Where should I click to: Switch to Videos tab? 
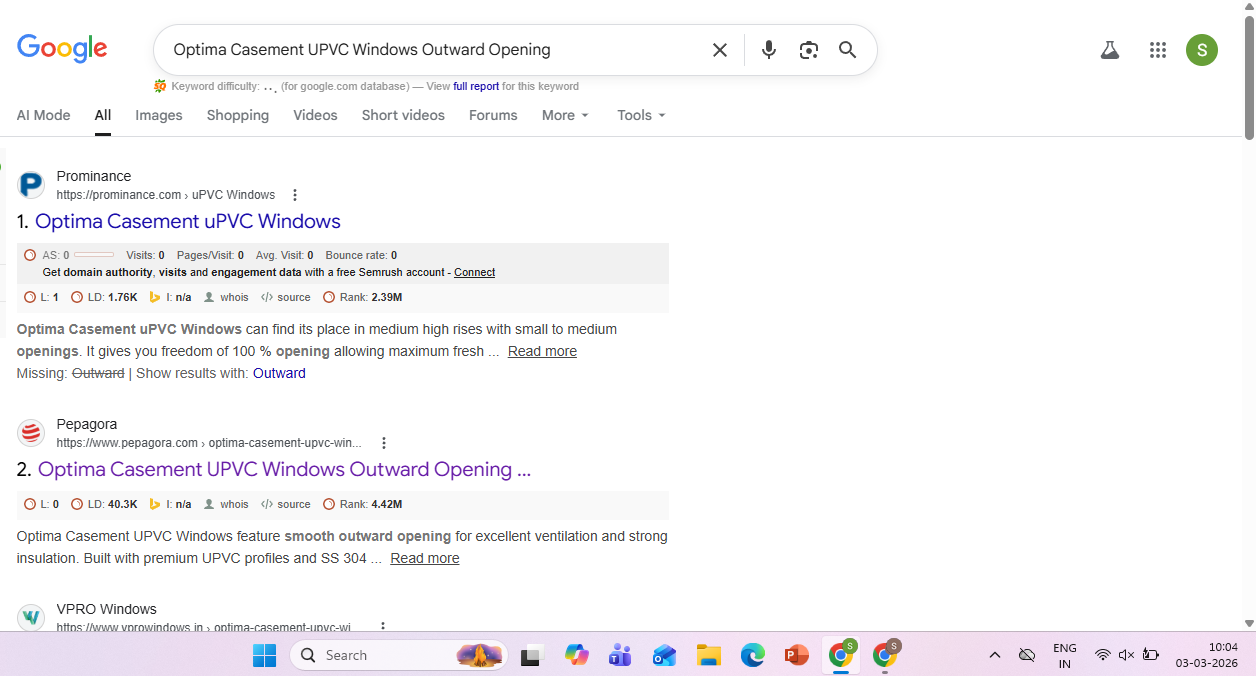tap(315, 115)
